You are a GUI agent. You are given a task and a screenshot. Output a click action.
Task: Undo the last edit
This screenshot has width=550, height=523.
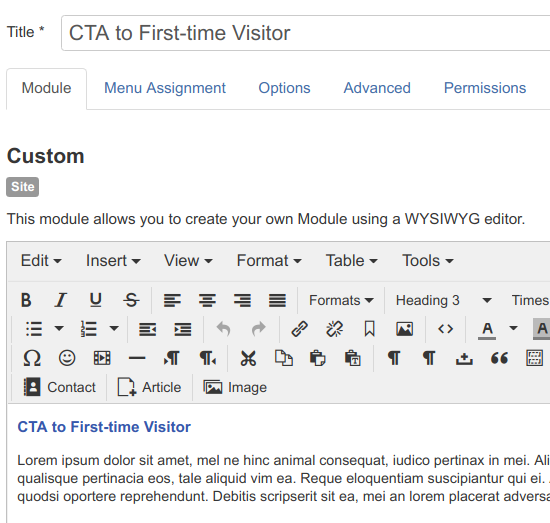pos(223,329)
